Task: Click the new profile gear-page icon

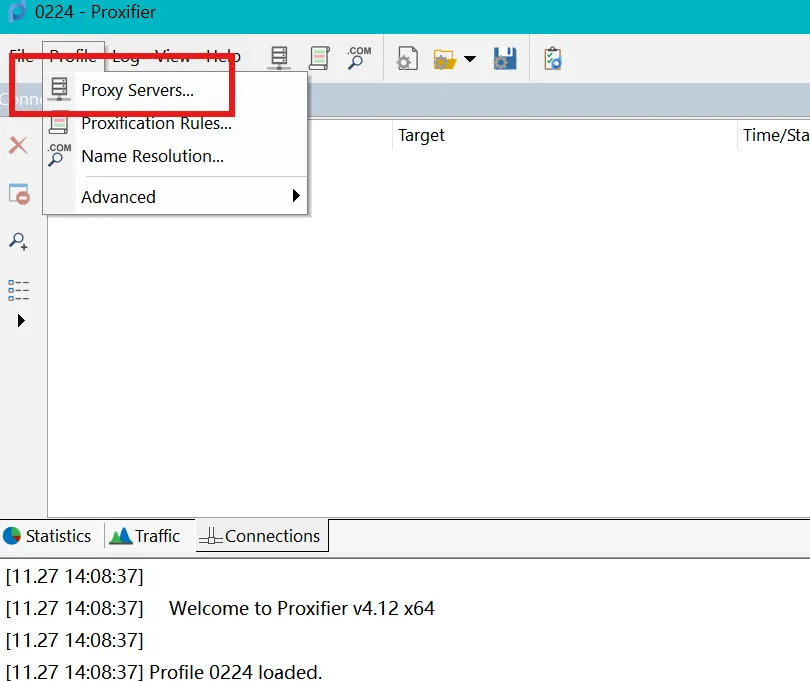Action: (x=408, y=58)
